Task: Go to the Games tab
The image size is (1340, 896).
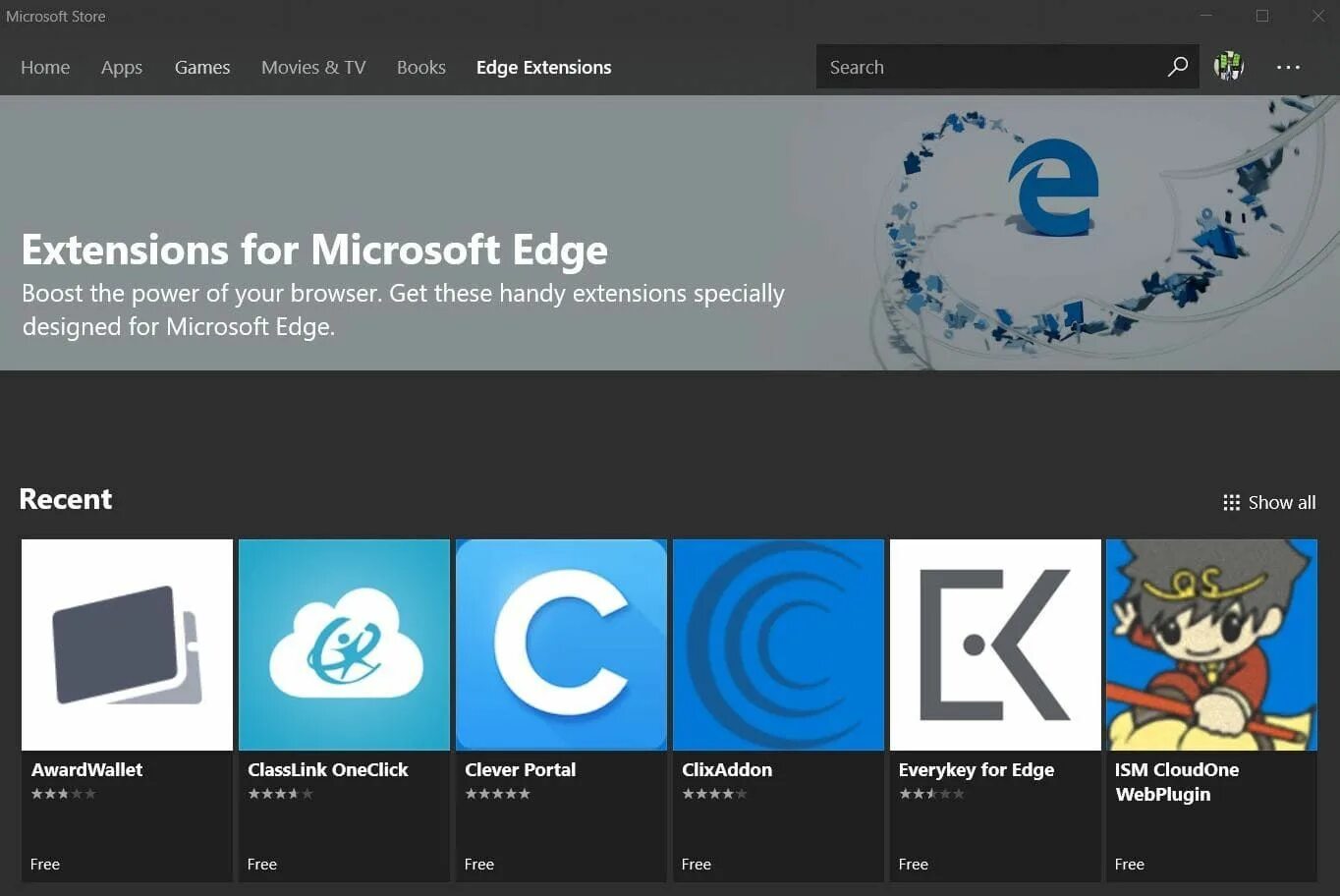Action: (202, 67)
